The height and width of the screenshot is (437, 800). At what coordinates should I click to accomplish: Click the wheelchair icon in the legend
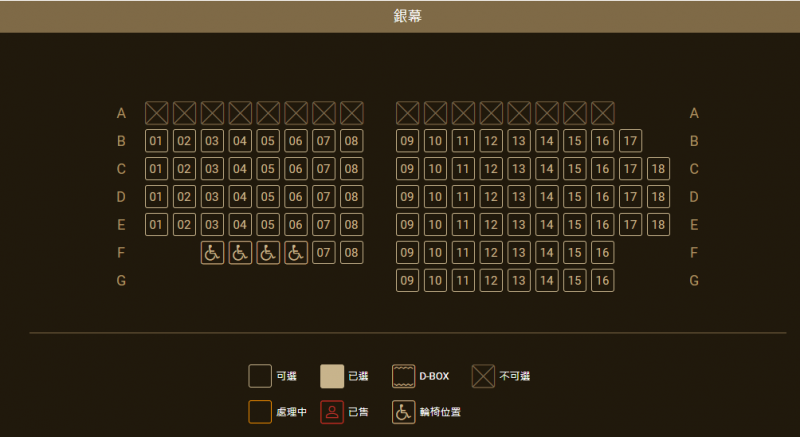403,411
